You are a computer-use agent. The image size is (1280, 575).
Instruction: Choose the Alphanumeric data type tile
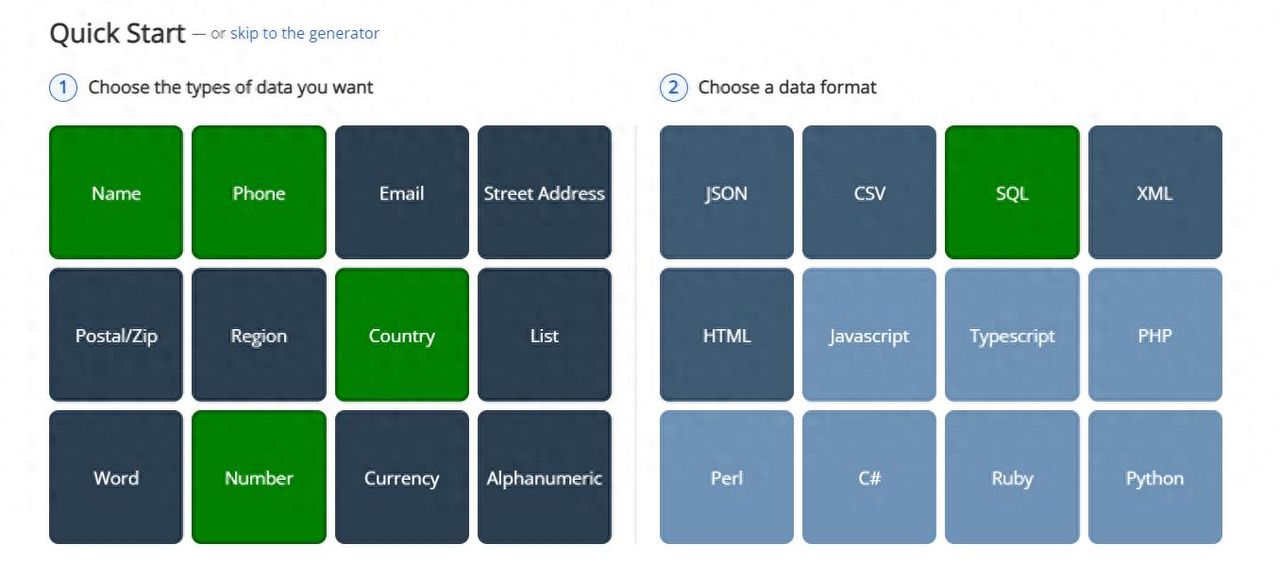(544, 477)
